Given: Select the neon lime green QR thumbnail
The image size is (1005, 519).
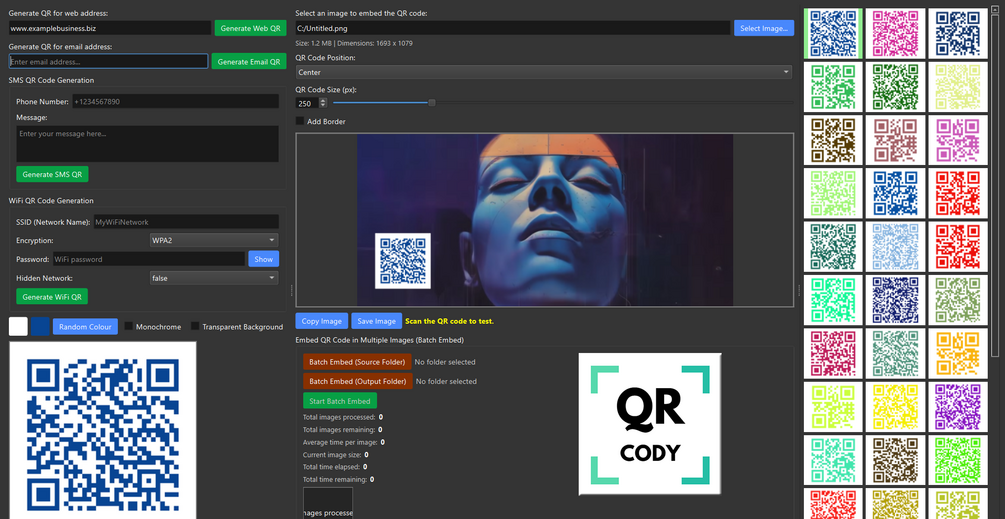Looking at the screenshot, I should tap(958, 460).
